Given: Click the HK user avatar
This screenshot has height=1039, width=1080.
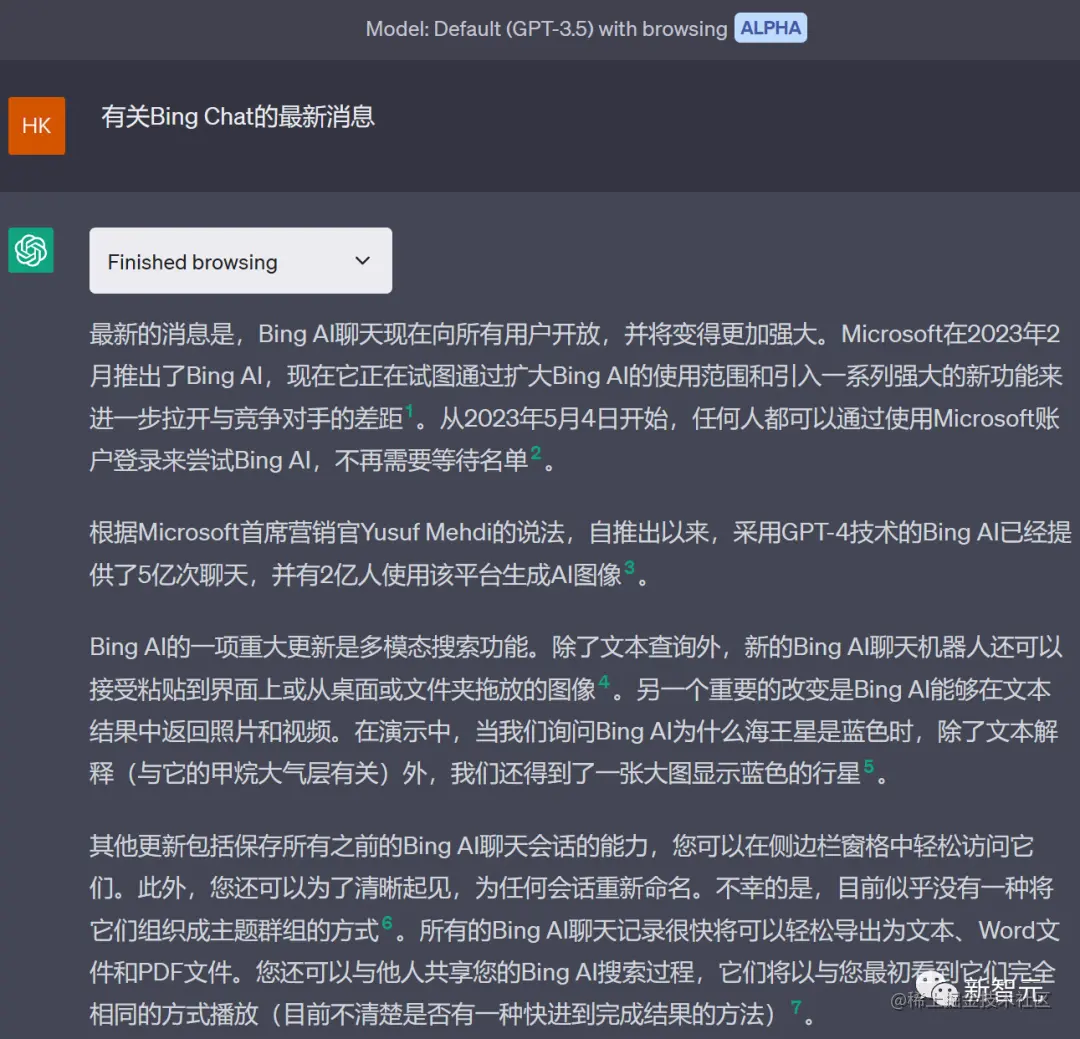Looking at the screenshot, I should point(36,125).
